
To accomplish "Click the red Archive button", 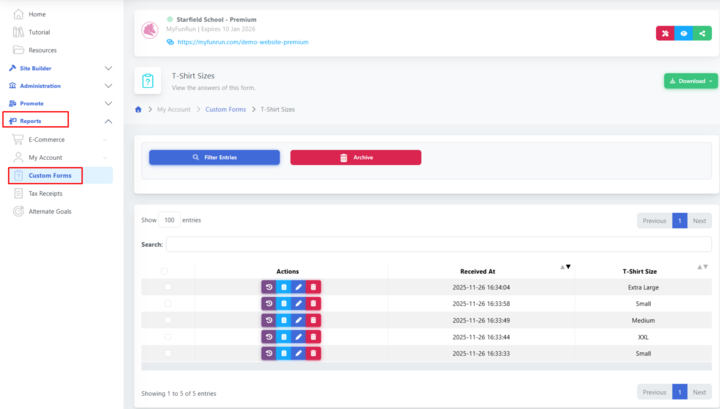I will [x=355, y=157].
